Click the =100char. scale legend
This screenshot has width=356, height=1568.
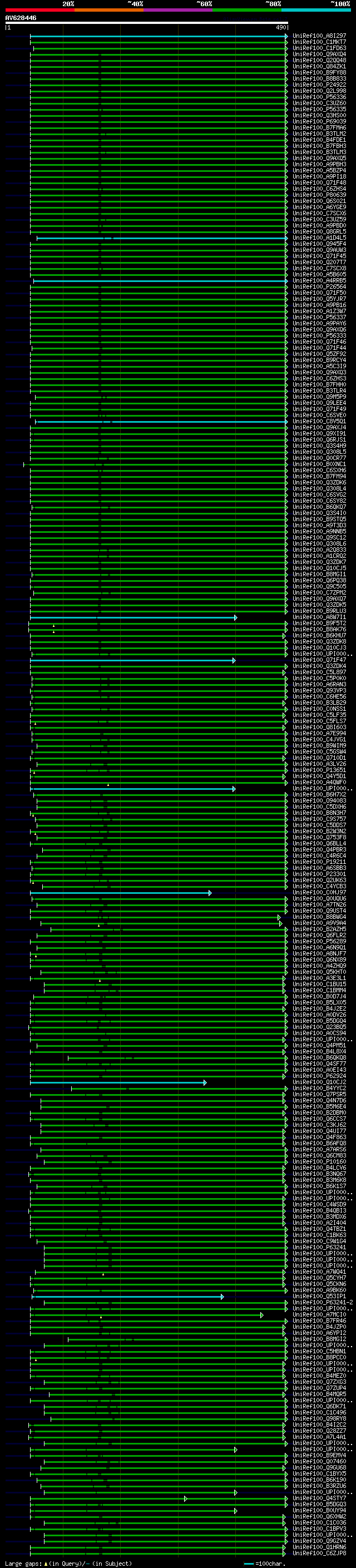(264, 1563)
